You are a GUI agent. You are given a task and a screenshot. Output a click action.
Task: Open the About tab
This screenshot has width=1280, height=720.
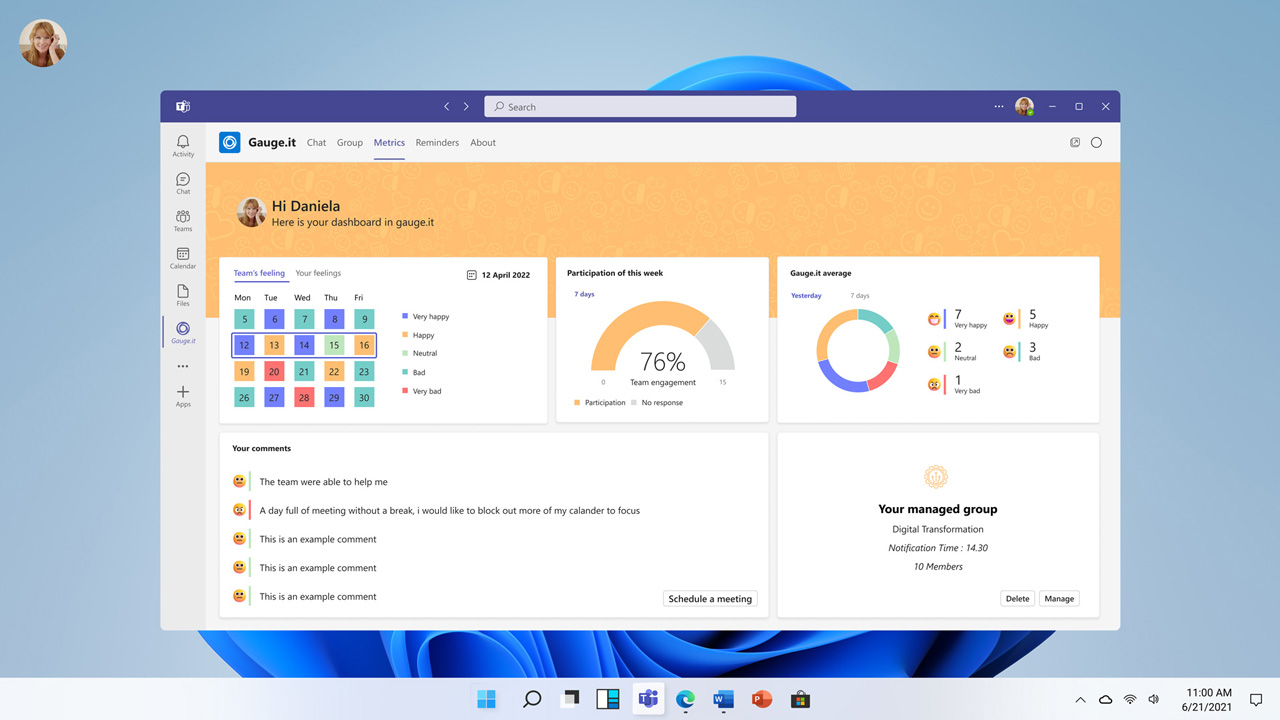tap(483, 143)
